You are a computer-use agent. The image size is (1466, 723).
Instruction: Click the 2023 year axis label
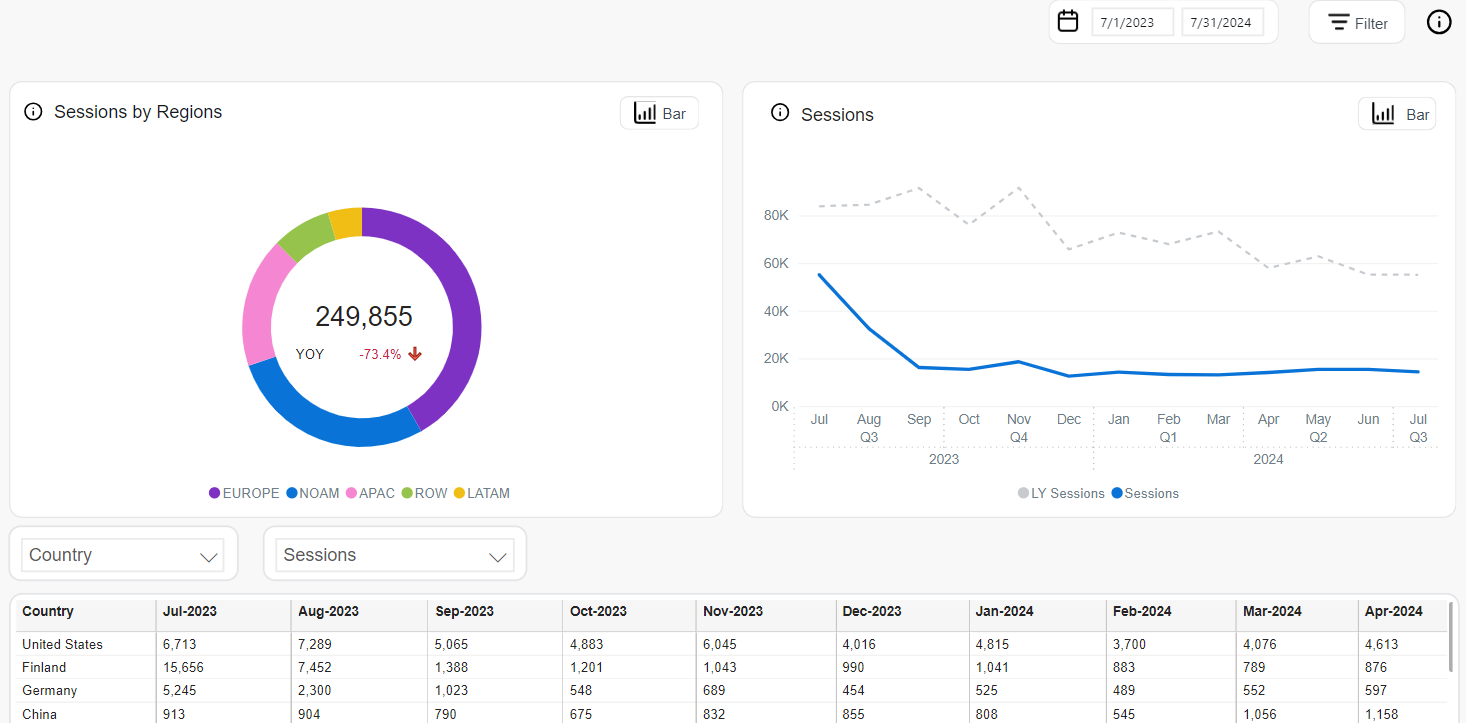(x=943, y=459)
